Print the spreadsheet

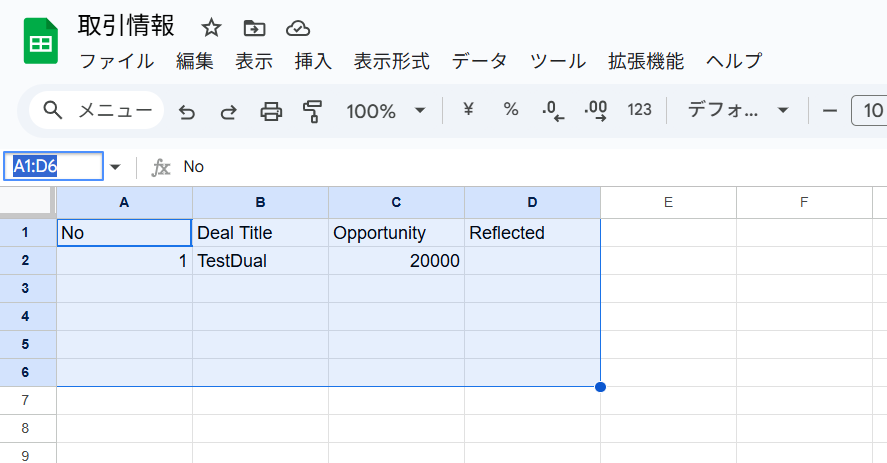pos(271,111)
